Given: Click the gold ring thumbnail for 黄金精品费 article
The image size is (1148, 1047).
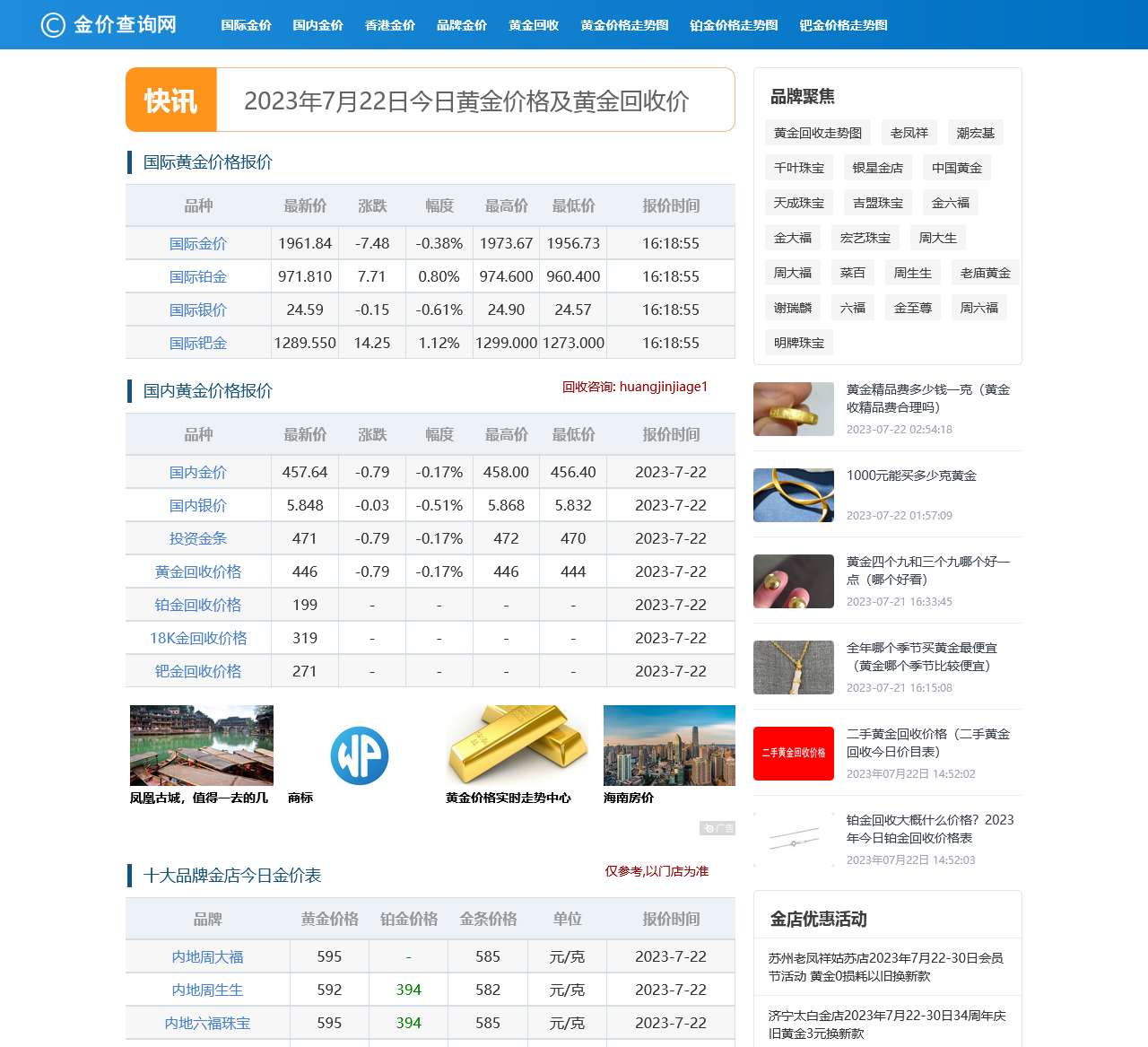Looking at the screenshot, I should [x=794, y=409].
